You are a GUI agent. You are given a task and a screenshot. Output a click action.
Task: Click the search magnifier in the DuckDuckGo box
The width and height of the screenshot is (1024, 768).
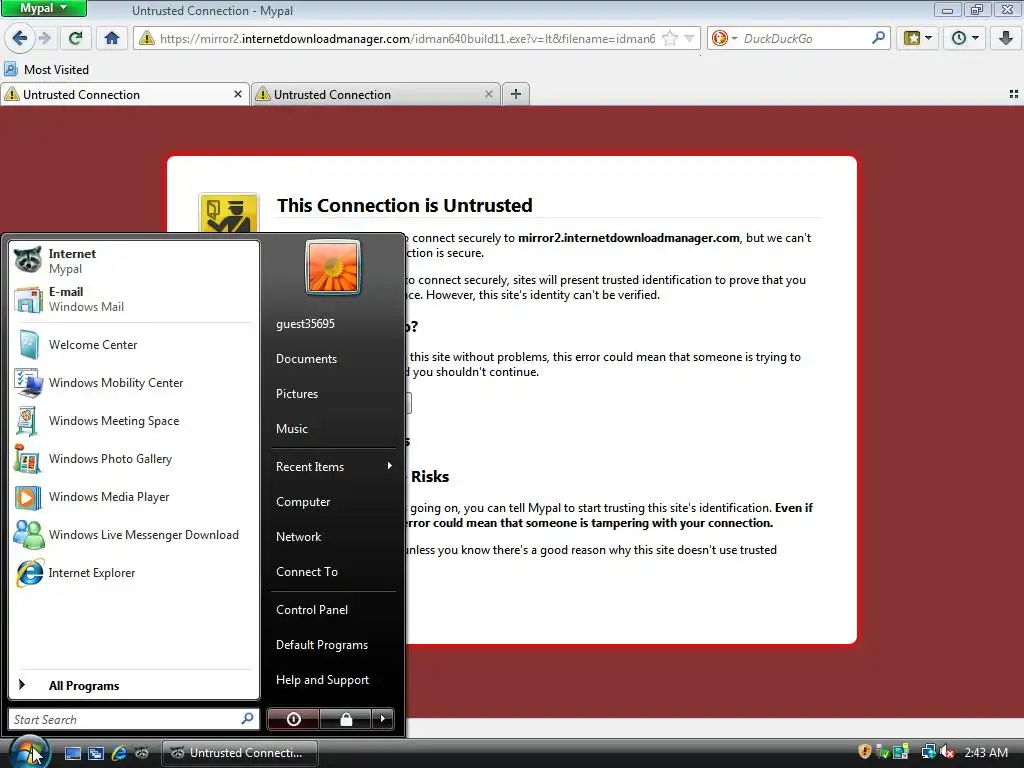pyautogui.click(x=878, y=38)
